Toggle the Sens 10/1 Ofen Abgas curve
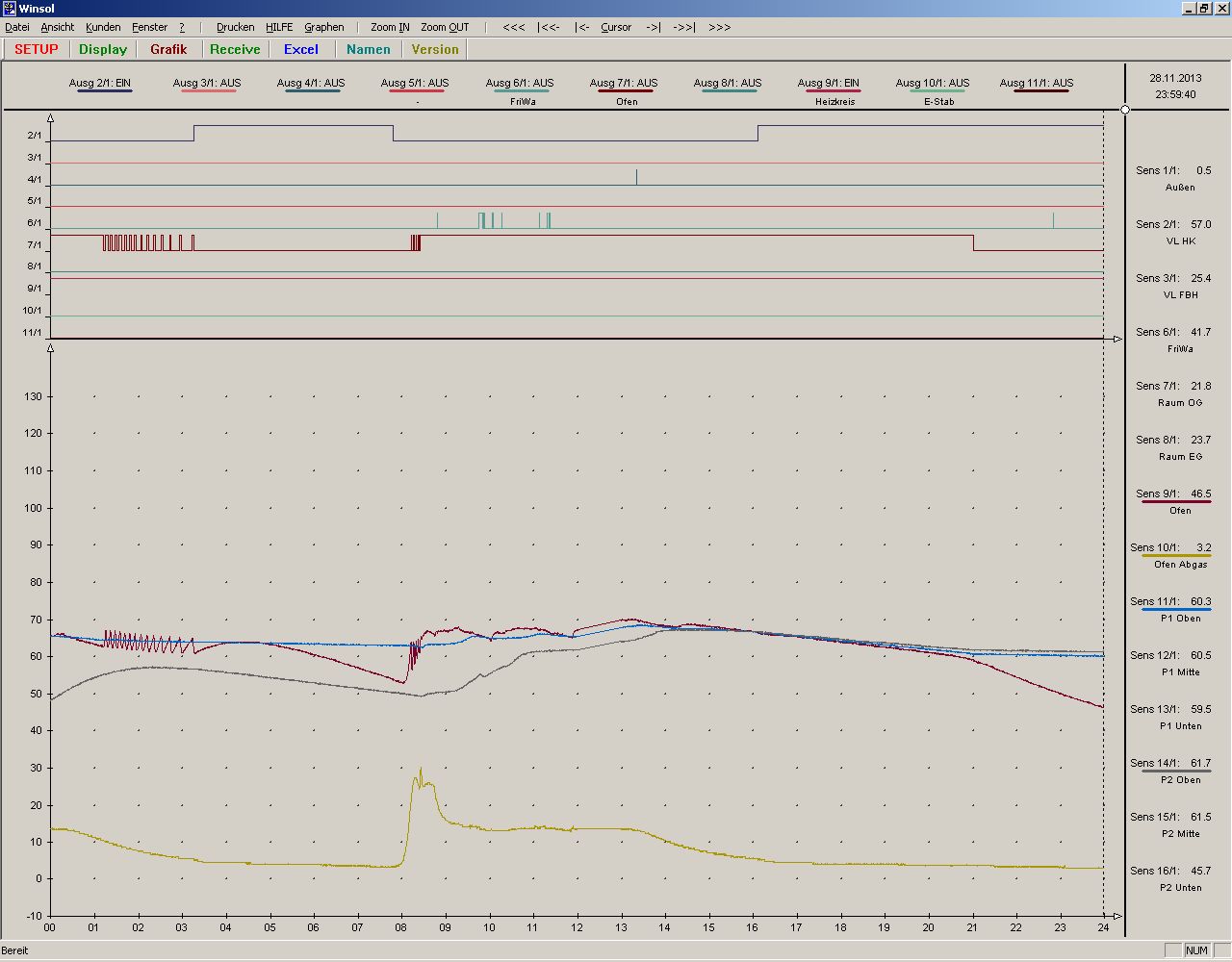 pos(1174,548)
